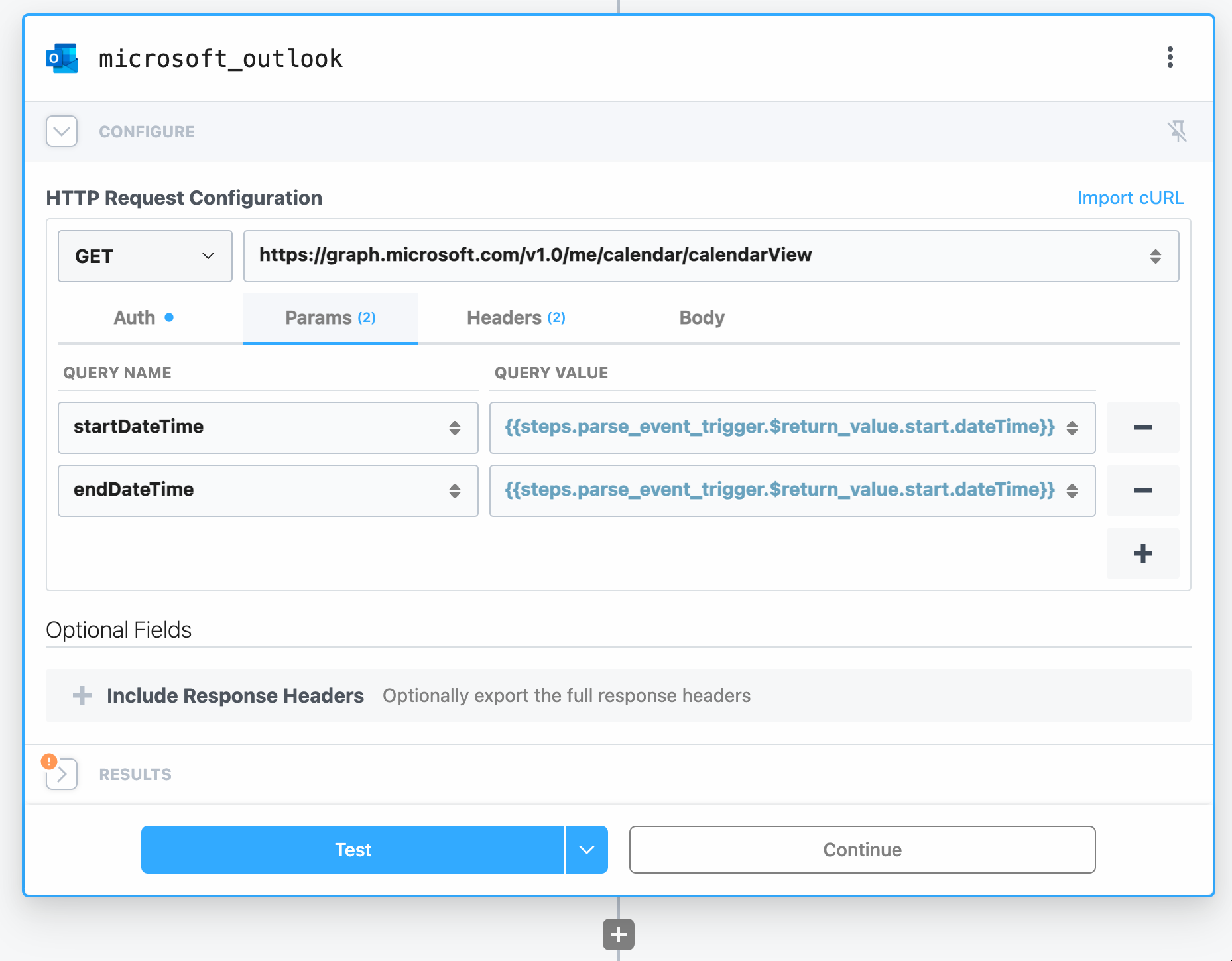Viewport: 1232px width, 961px height.
Task: Remove the startDateTime param with minus button
Action: [1142, 427]
